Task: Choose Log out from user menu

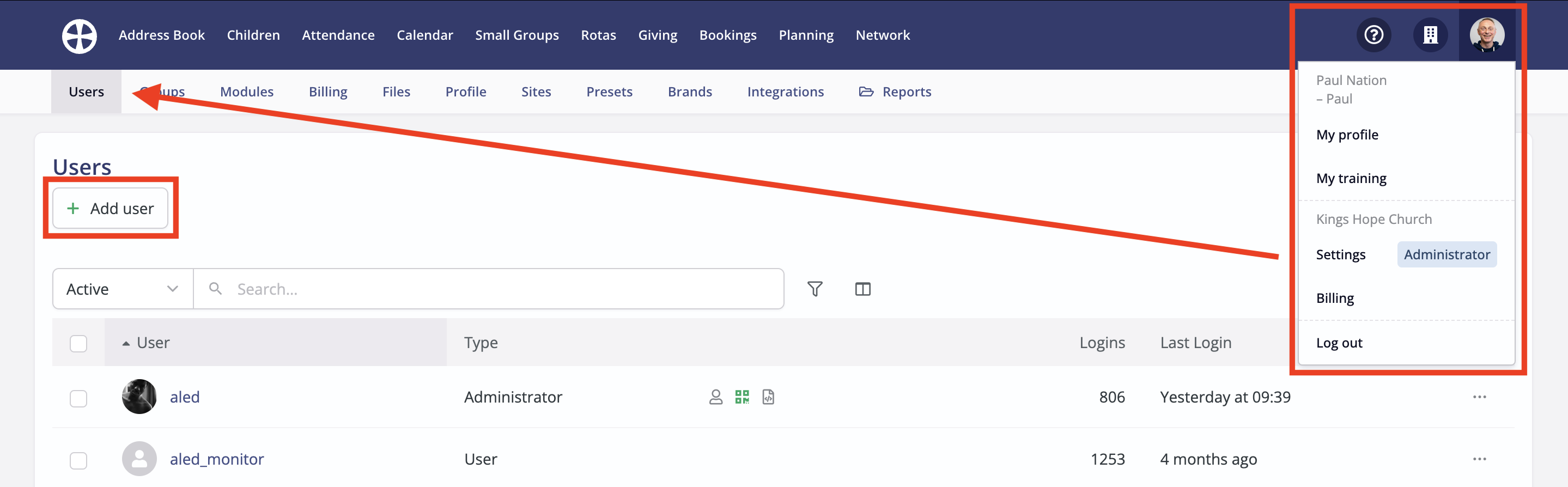Action: [x=1339, y=343]
